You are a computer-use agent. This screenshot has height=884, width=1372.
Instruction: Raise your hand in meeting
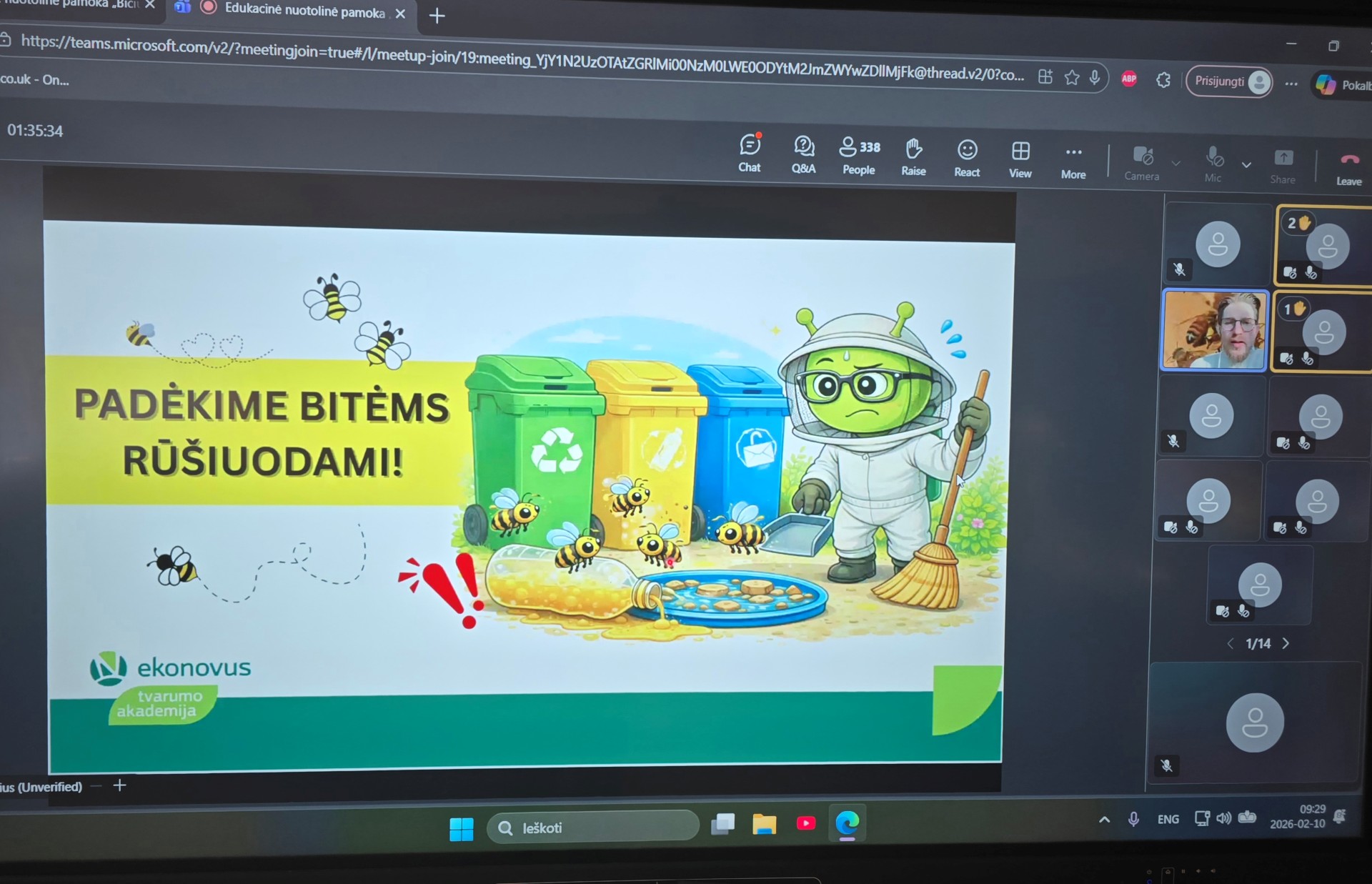coord(913,157)
